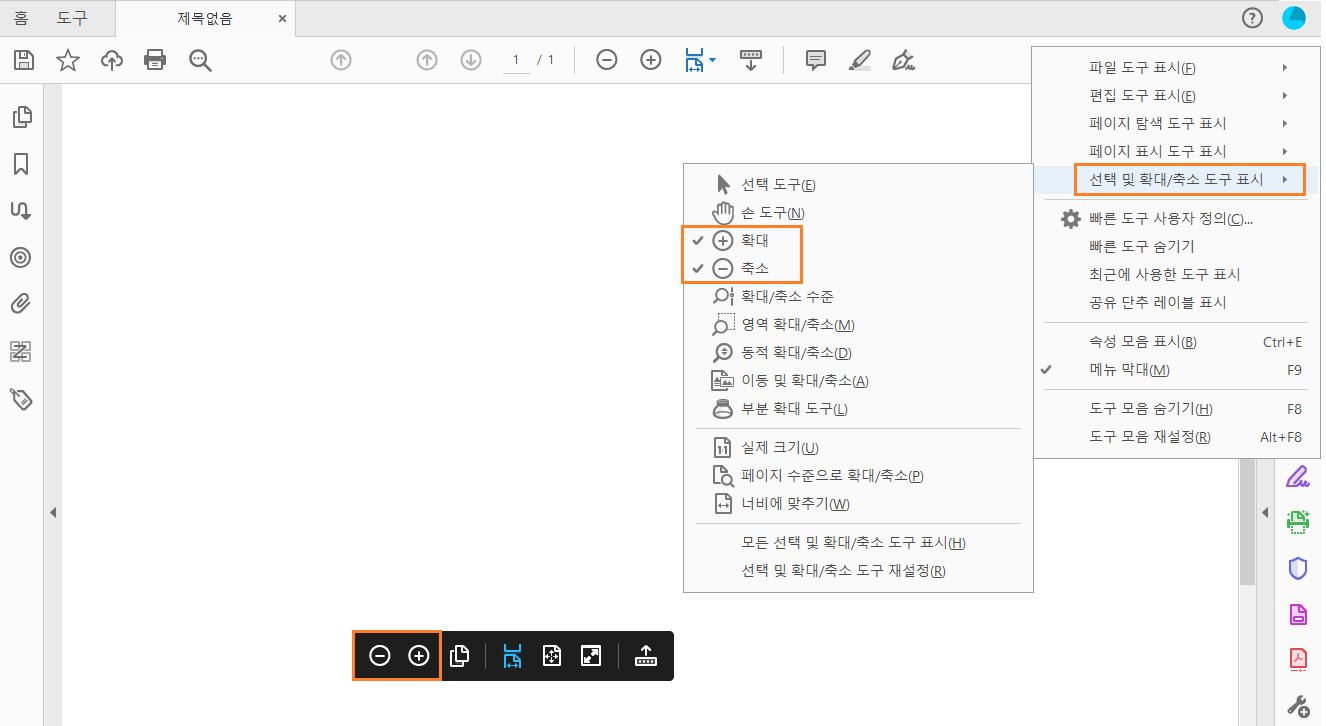Click the save file icon
Viewport: 1326px width, 726px height.
click(x=22, y=60)
